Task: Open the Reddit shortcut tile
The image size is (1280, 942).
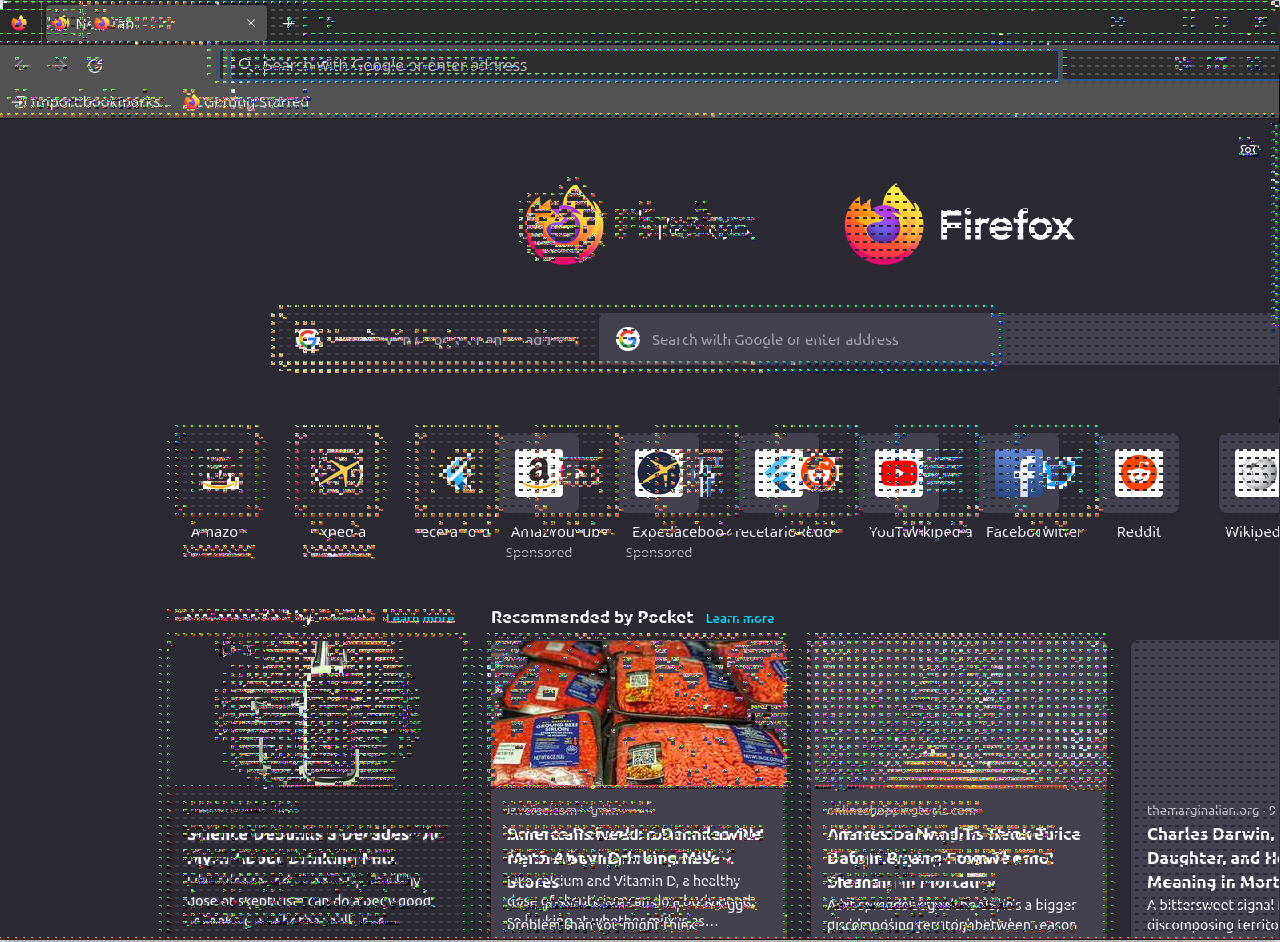Action: [1138, 473]
